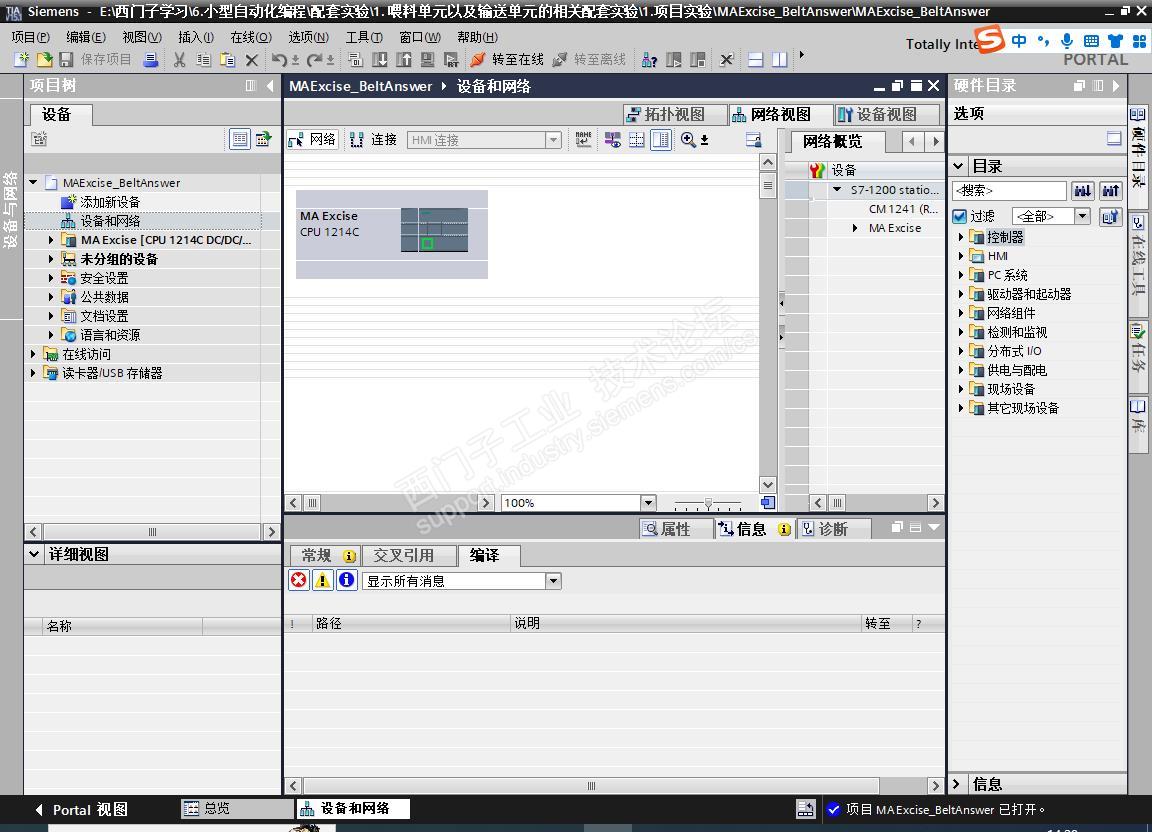This screenshot has height=832, width=1152.
Task: Click the Copy icon in toolbar
Action: pyautogui.click(x=204, y=60)
